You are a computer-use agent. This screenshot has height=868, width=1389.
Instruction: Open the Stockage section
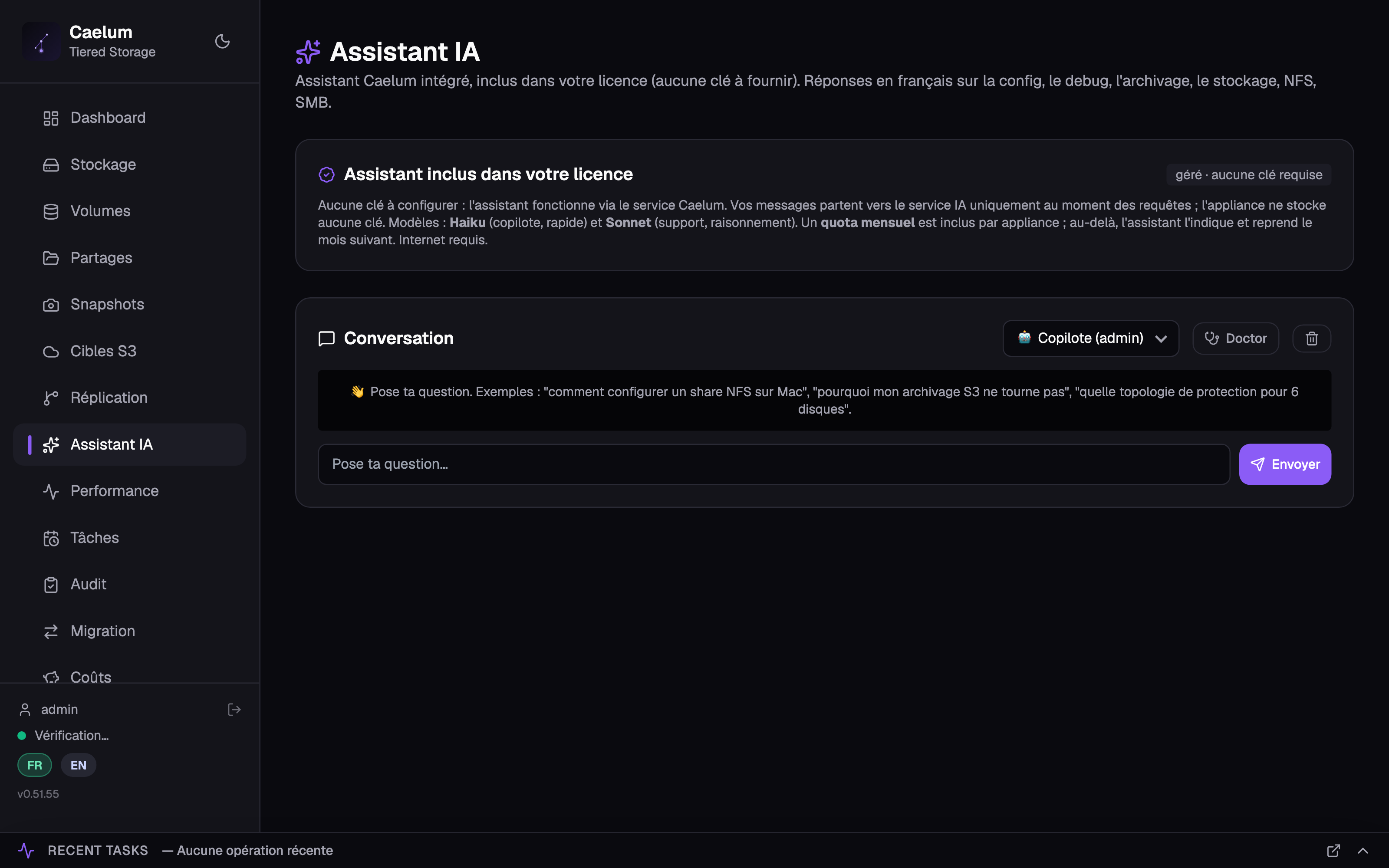coord(130,165)
